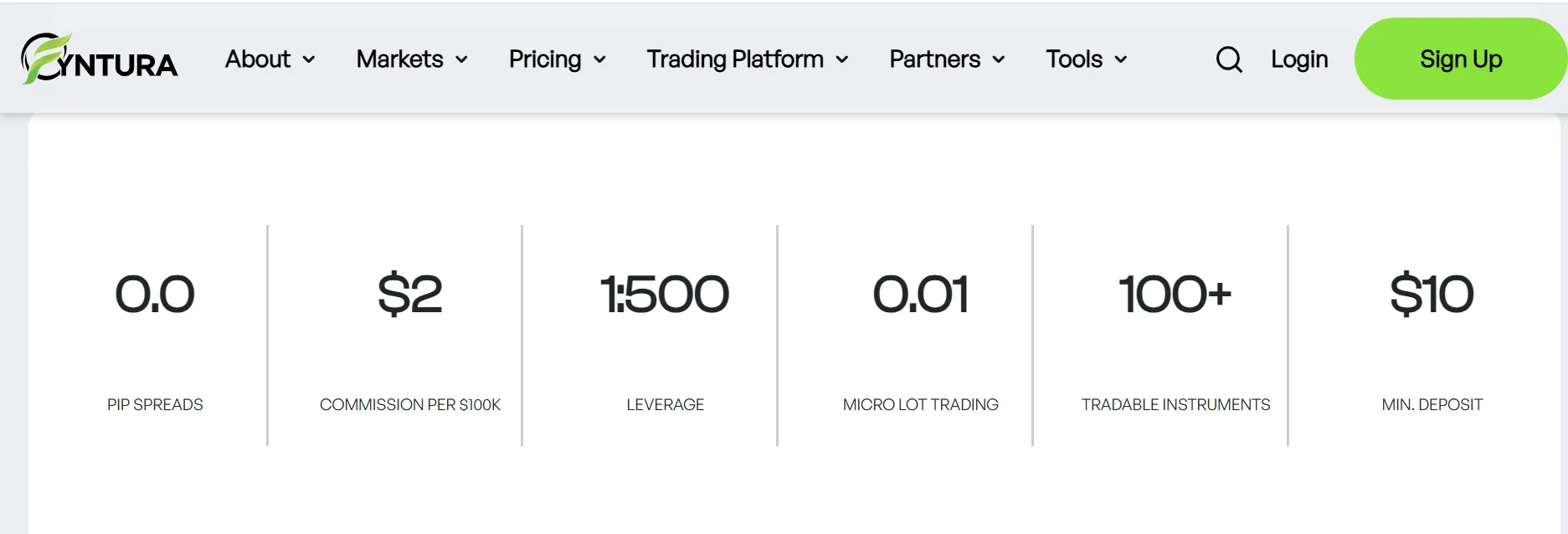
Task: Select Trading Platform in navigation
Action: [735, 59]
